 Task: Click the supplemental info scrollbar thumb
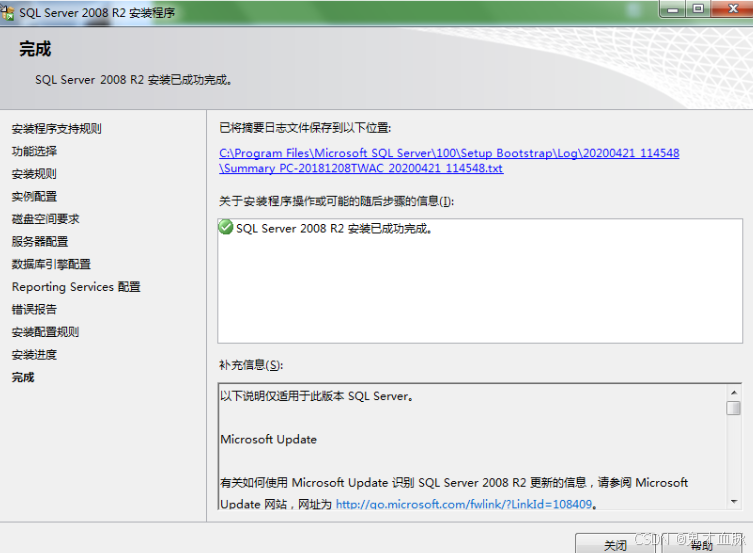point(734,408)
